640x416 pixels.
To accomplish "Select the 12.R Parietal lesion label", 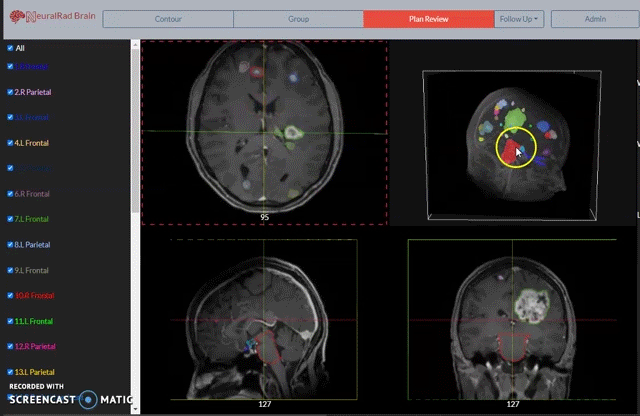I will point(35,346).
